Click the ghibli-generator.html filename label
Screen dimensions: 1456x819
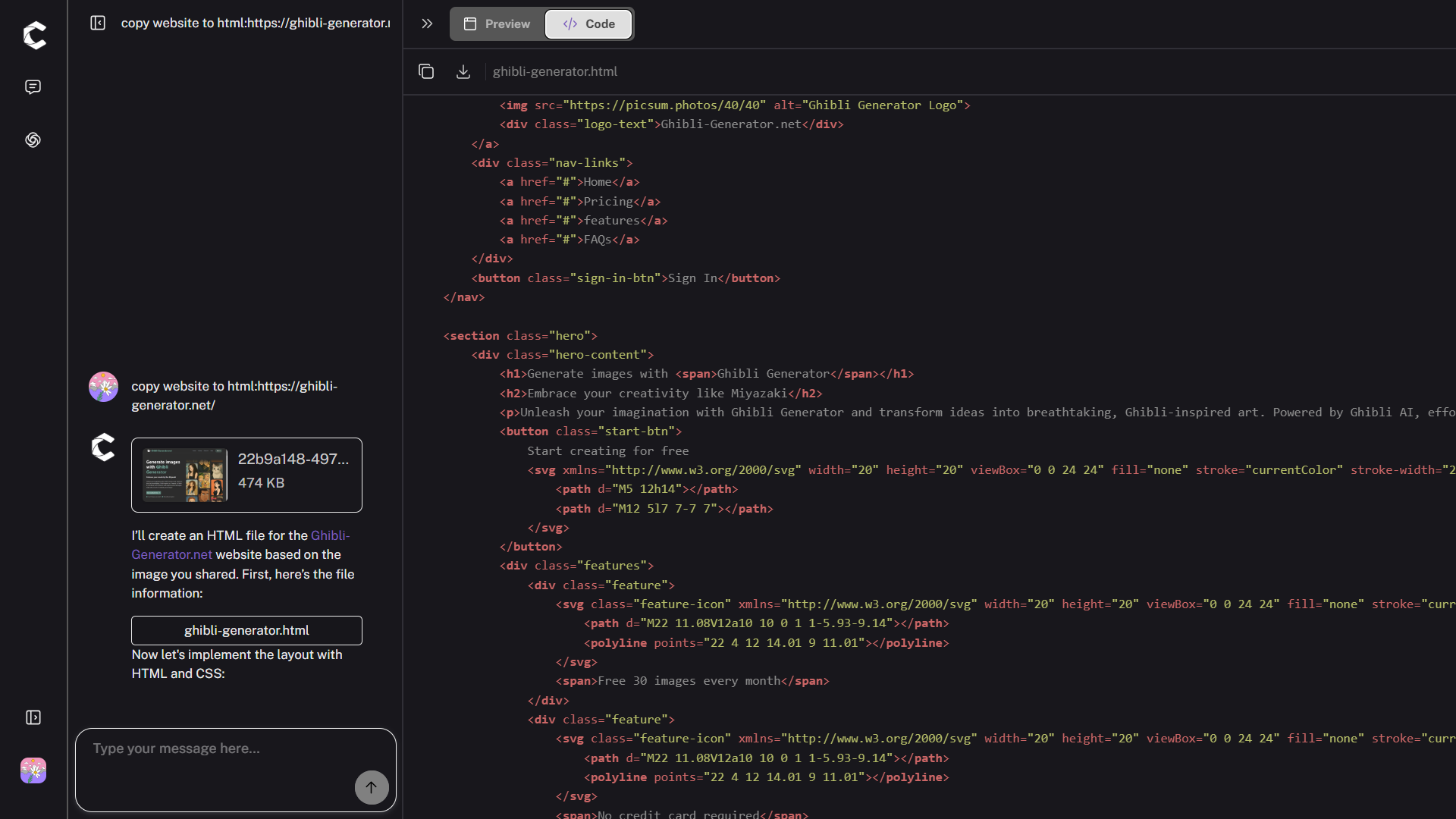(554, 71)
